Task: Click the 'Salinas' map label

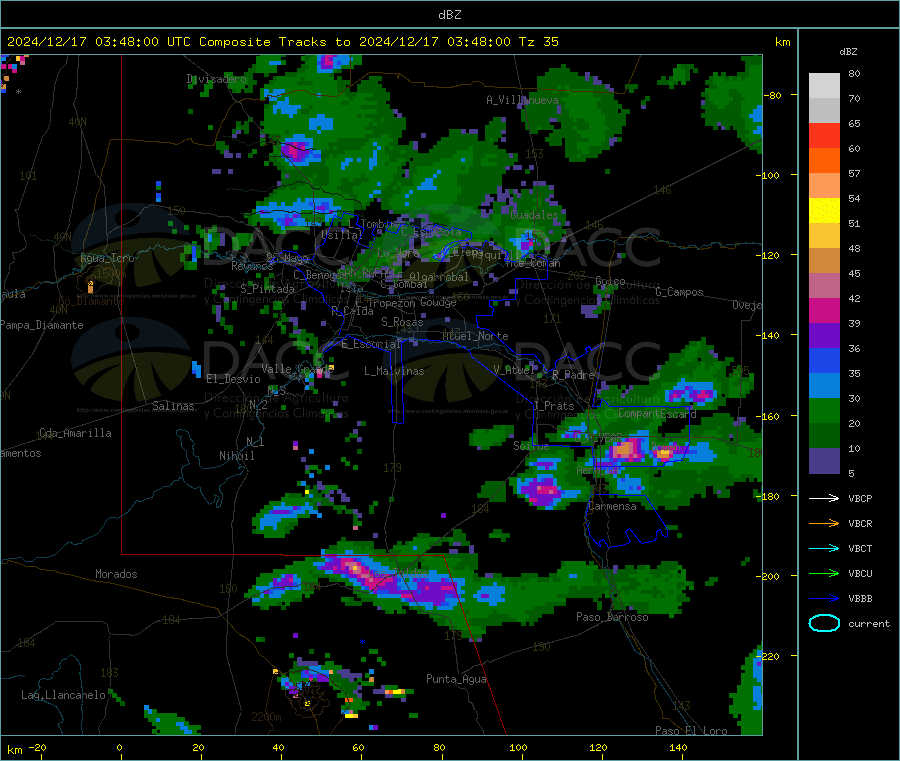Action: tap(173, 406)
